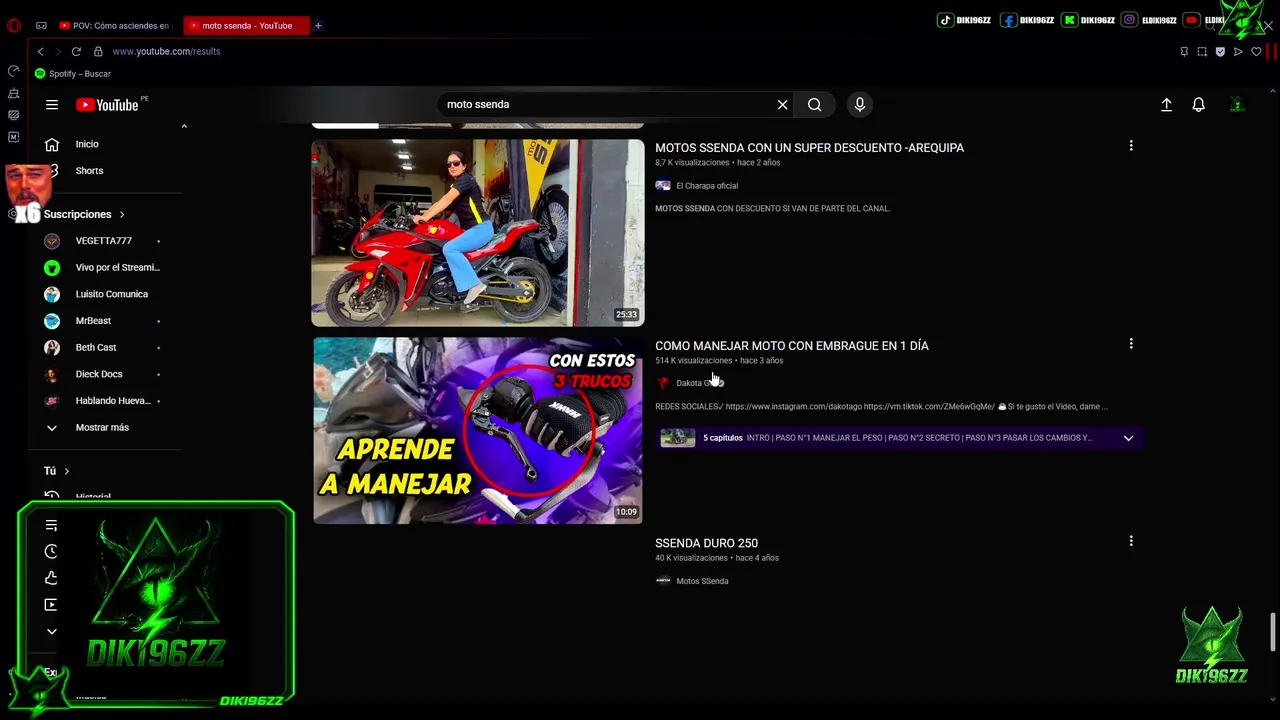Open options menu for SSENDA DURO 250 video
The height and width of the screenshot is (720, 1280).
(x=1131, y=541)
